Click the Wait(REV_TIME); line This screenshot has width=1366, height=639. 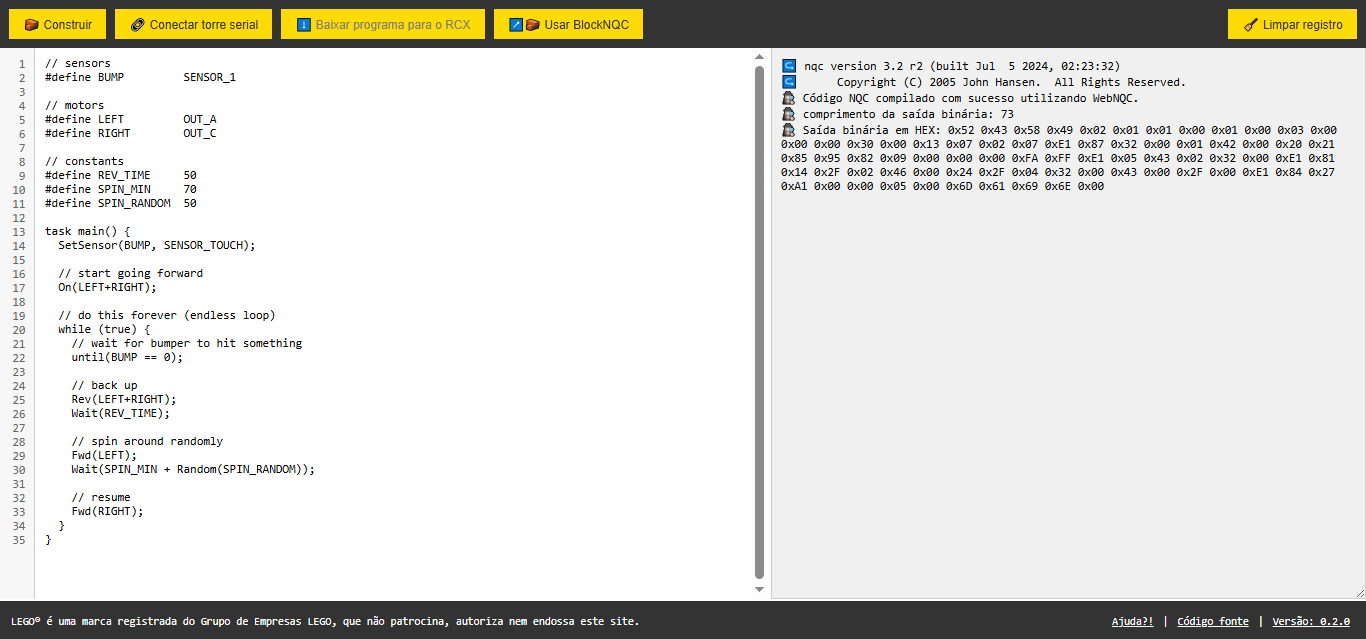121,413
